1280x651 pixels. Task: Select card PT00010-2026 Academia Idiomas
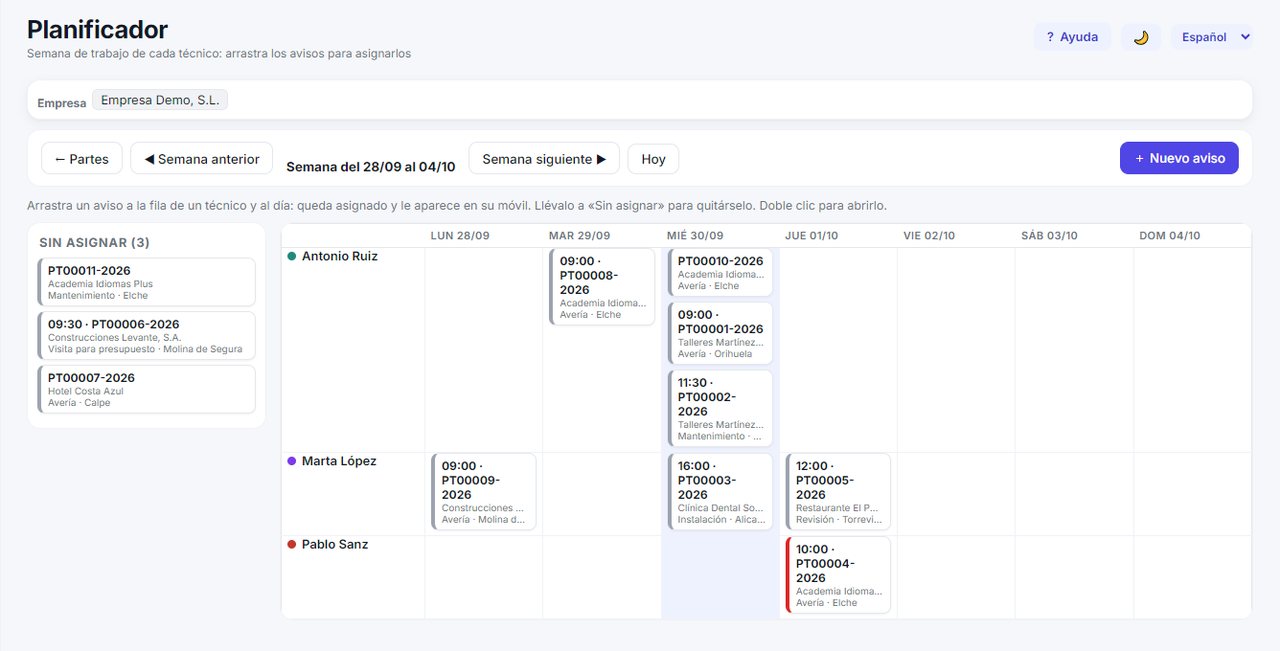[720, 273]
